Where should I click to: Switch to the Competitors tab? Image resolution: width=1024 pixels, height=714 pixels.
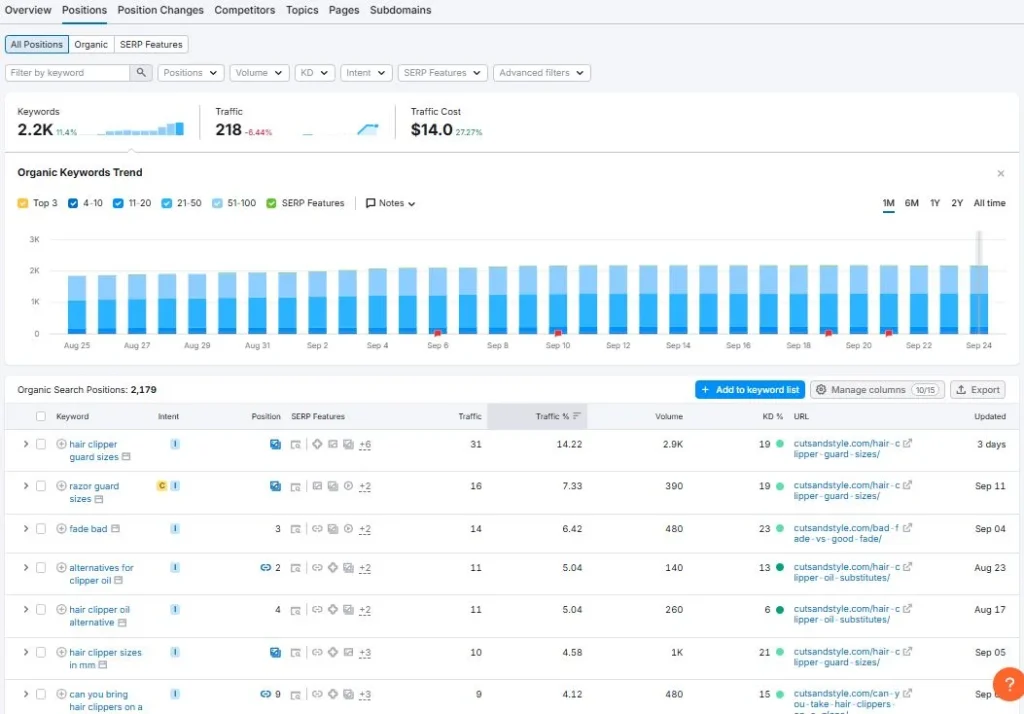pos(244,10)
